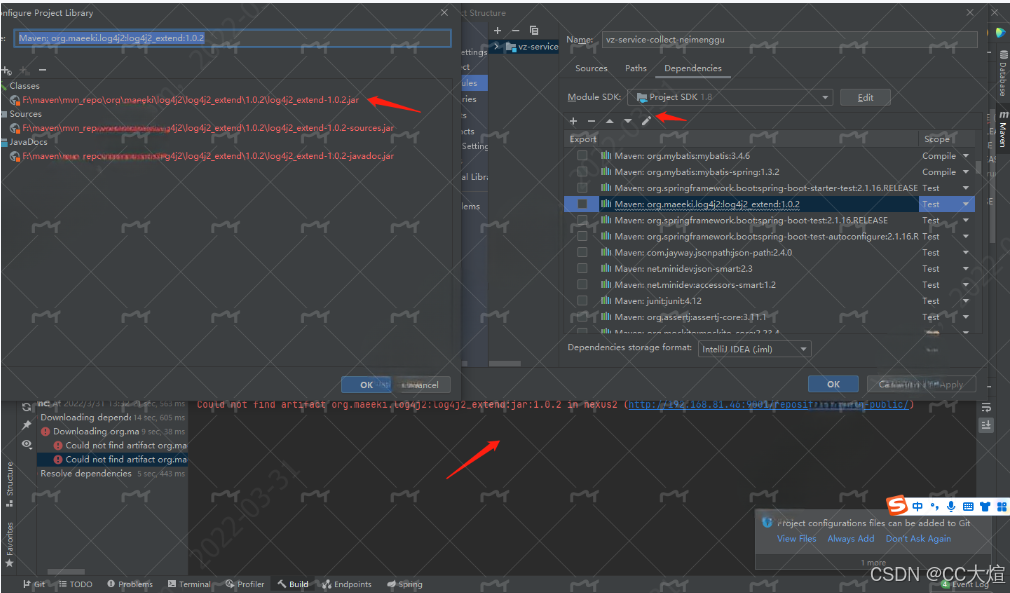The width and height of the screenshot is (1010, 593).
Task: Click the edit pencil icon above dependencies list
Action: (646, 120)
